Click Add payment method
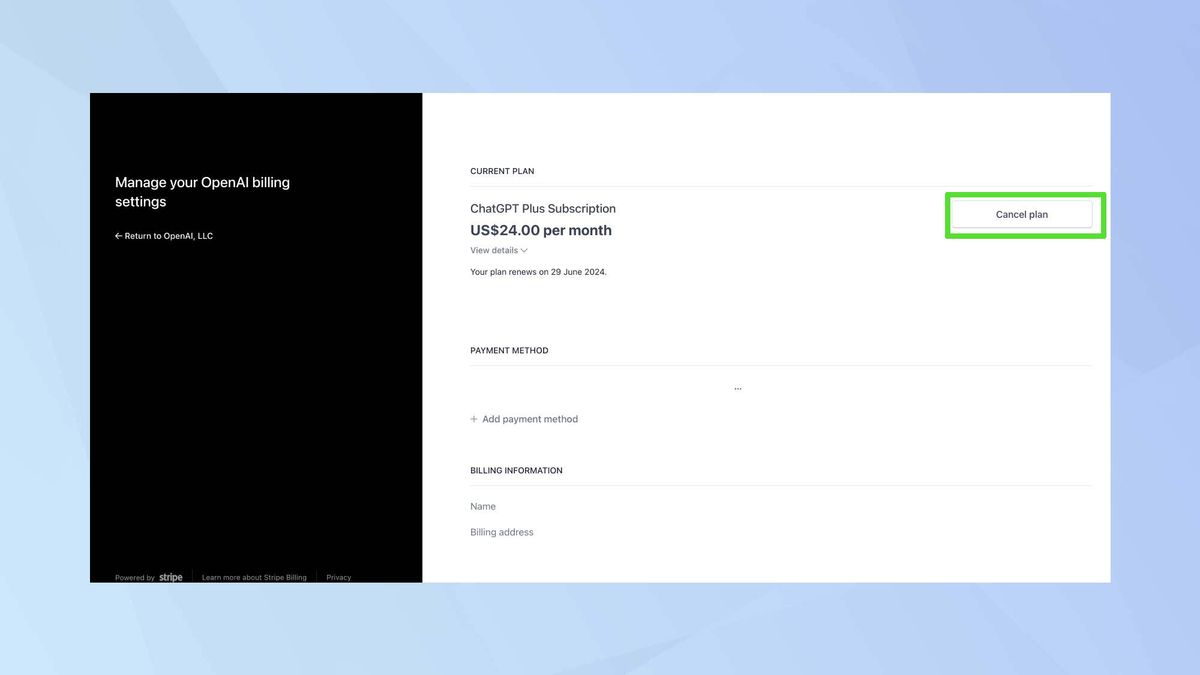Screen dimensions: 1200x675 pyautogui.click(x=529, y=418)
